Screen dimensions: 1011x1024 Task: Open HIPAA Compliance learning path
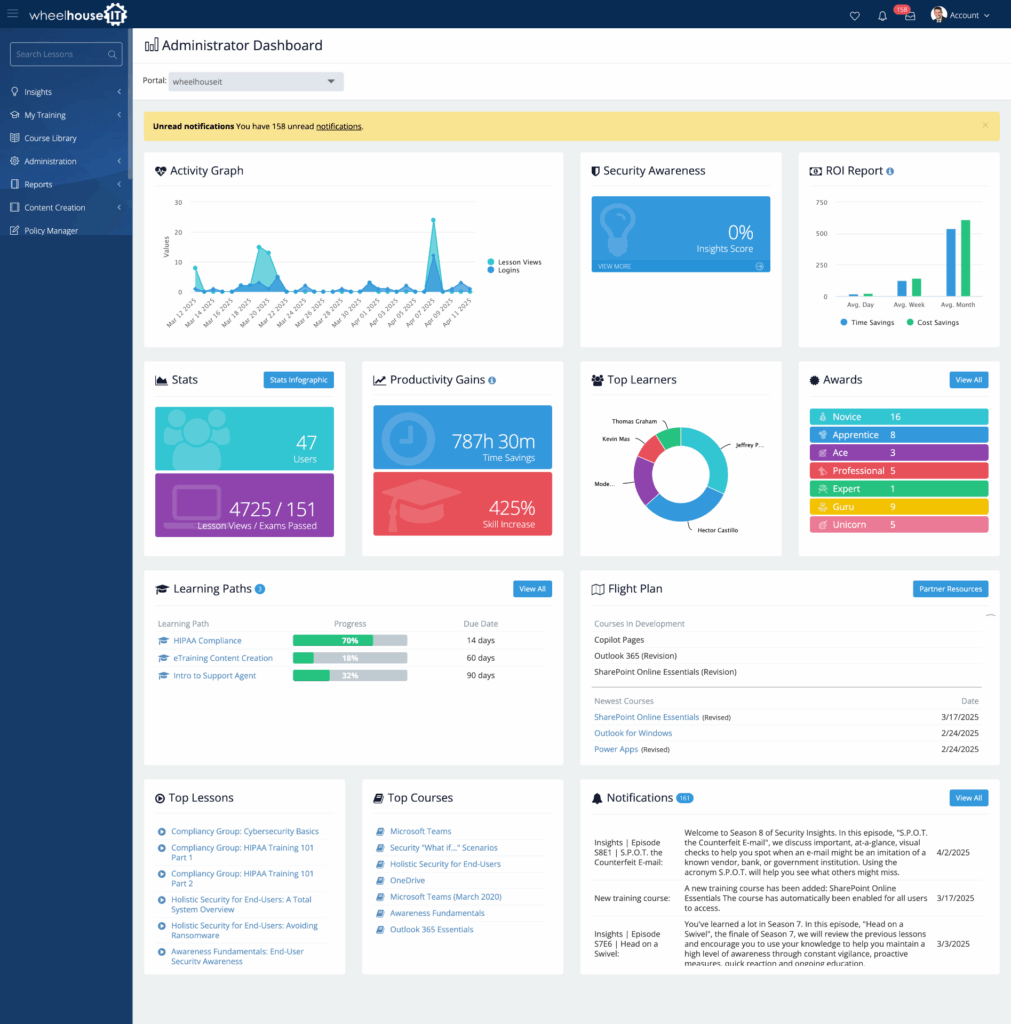(x=207, y=641)
